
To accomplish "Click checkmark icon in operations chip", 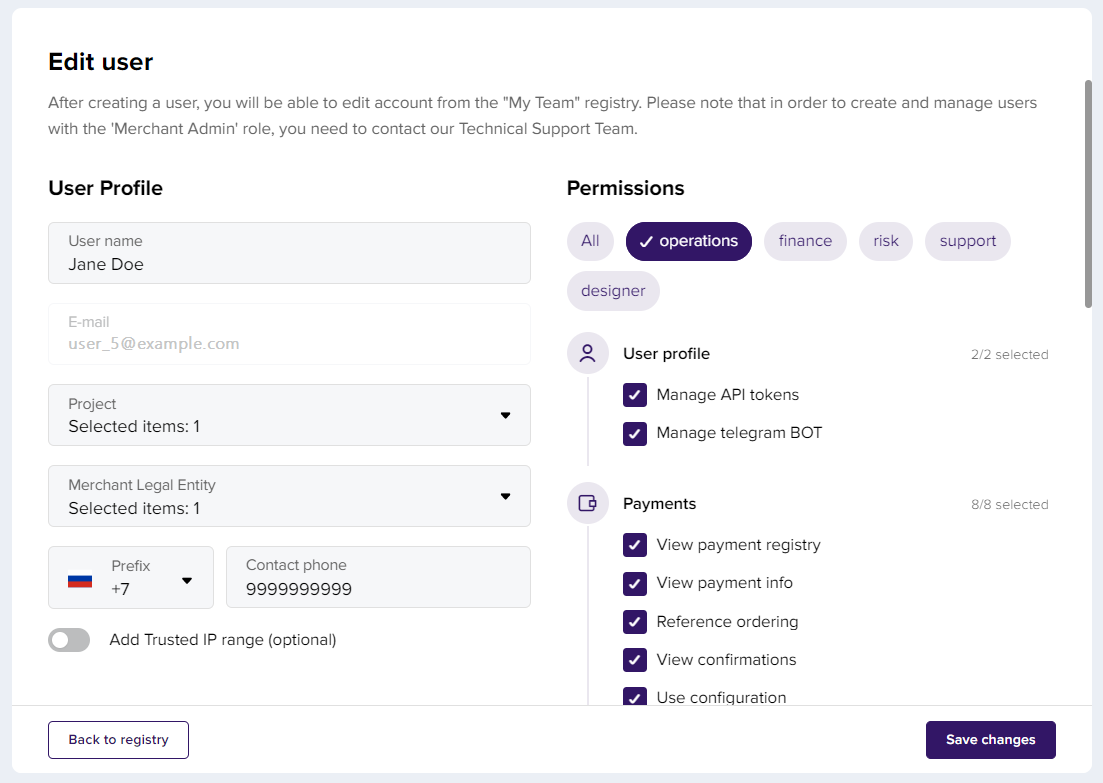I will [646, 241].
